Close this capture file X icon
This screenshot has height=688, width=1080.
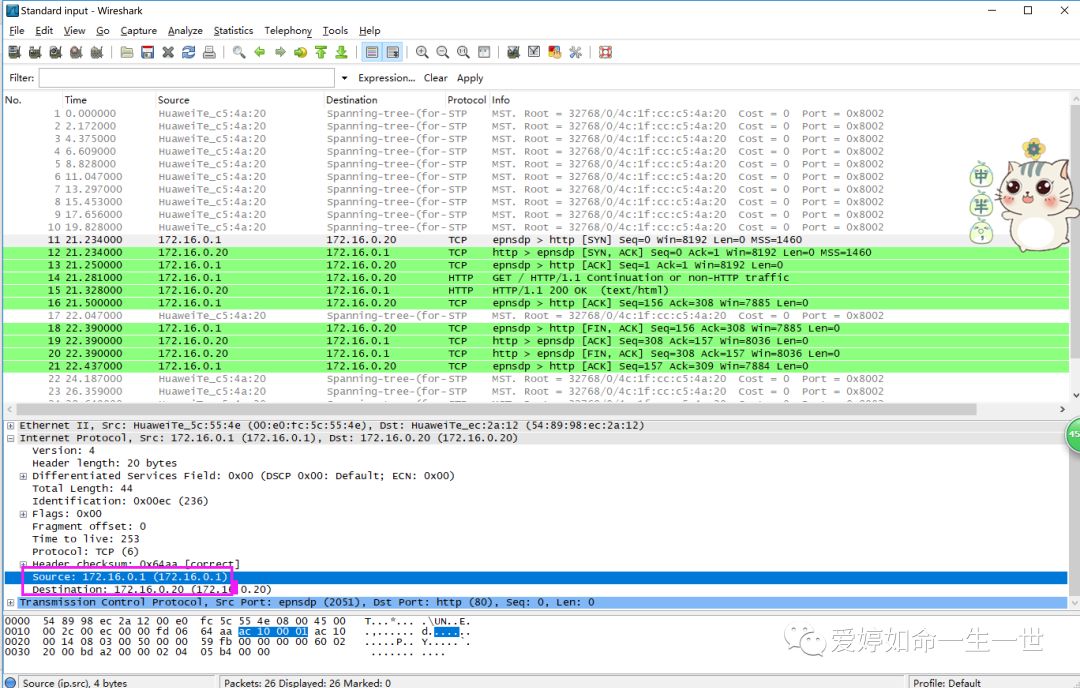pos(168,52)
